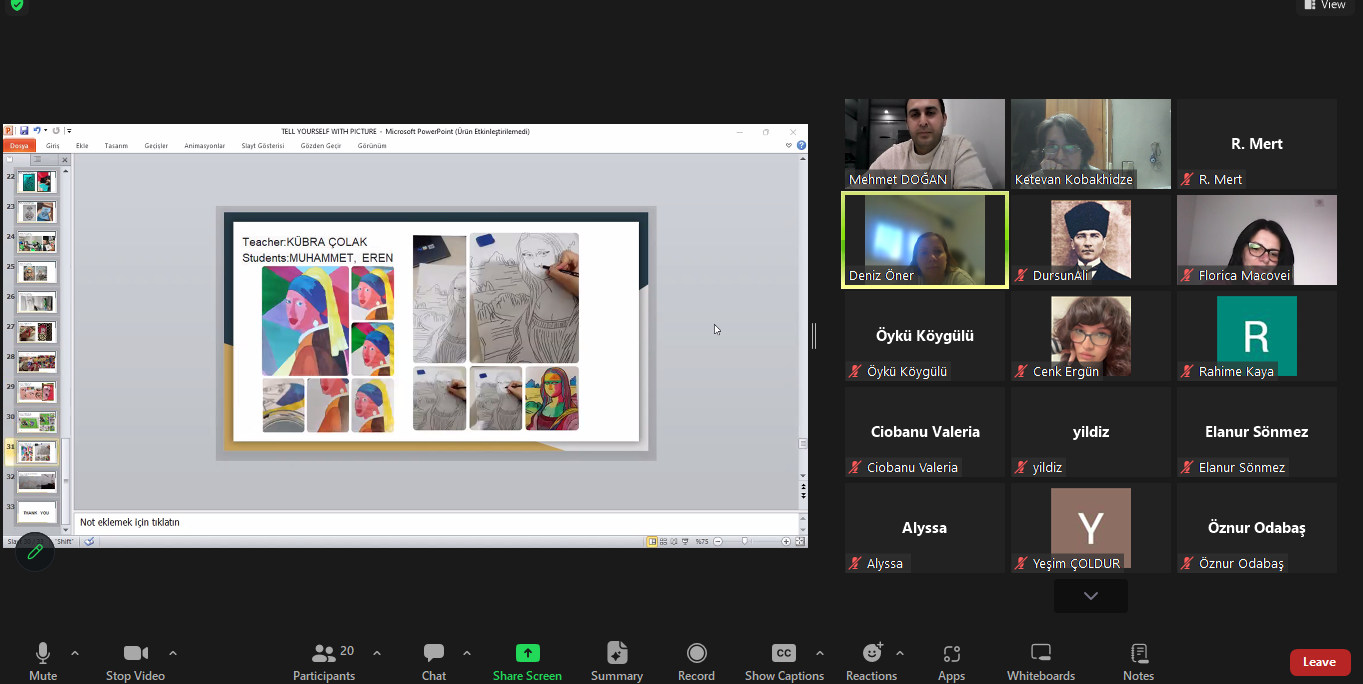The width and height of the screenshot is (1363, 684).
Task: Click the green encryption shield icon
Action: click(16, 4)
